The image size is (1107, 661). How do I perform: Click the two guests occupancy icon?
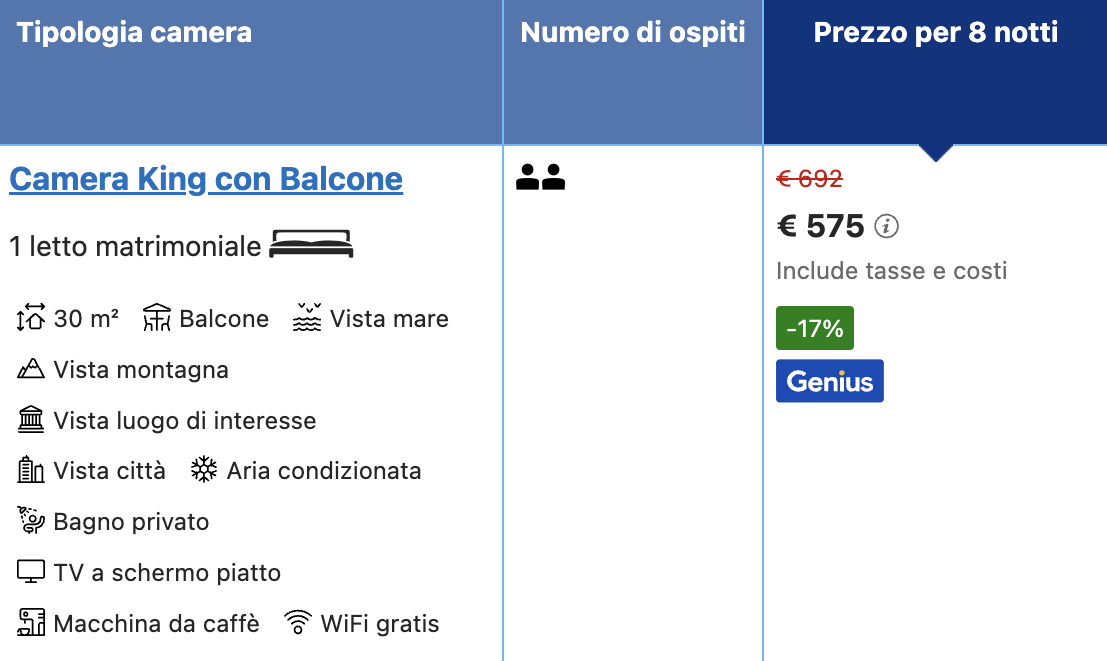coord(540,178)
